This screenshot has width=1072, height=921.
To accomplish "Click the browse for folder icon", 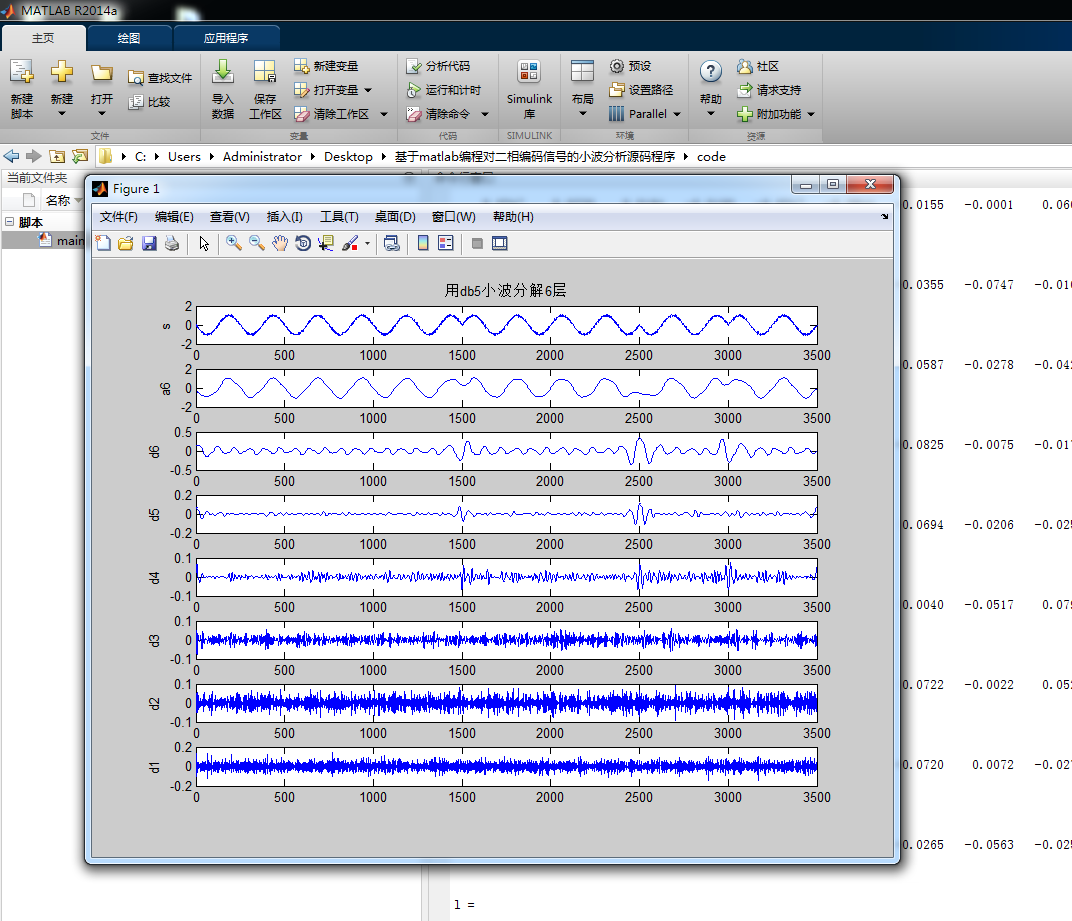I will point(80,156).
